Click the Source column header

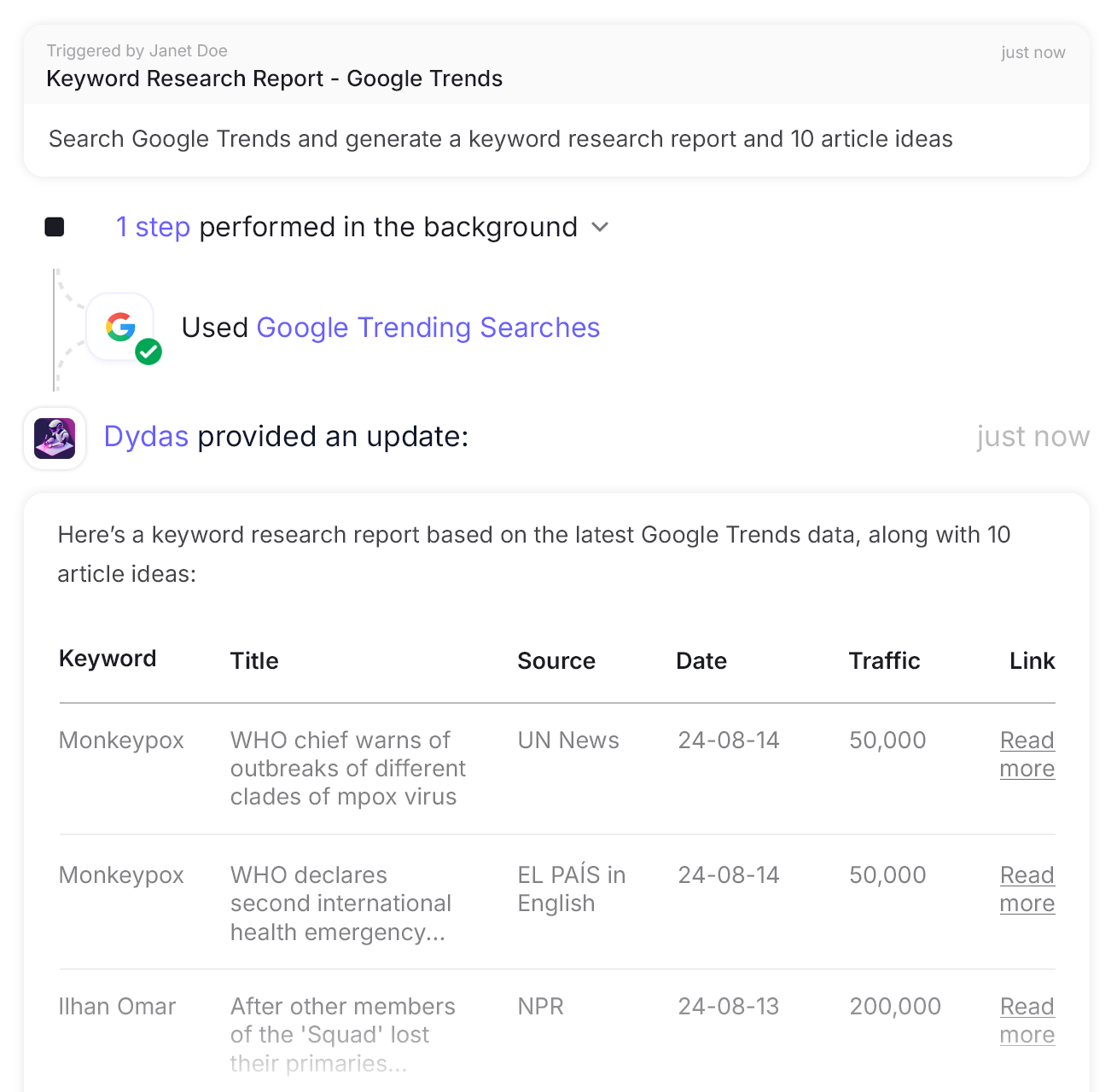pyautogui.click(x=556, y=661)
